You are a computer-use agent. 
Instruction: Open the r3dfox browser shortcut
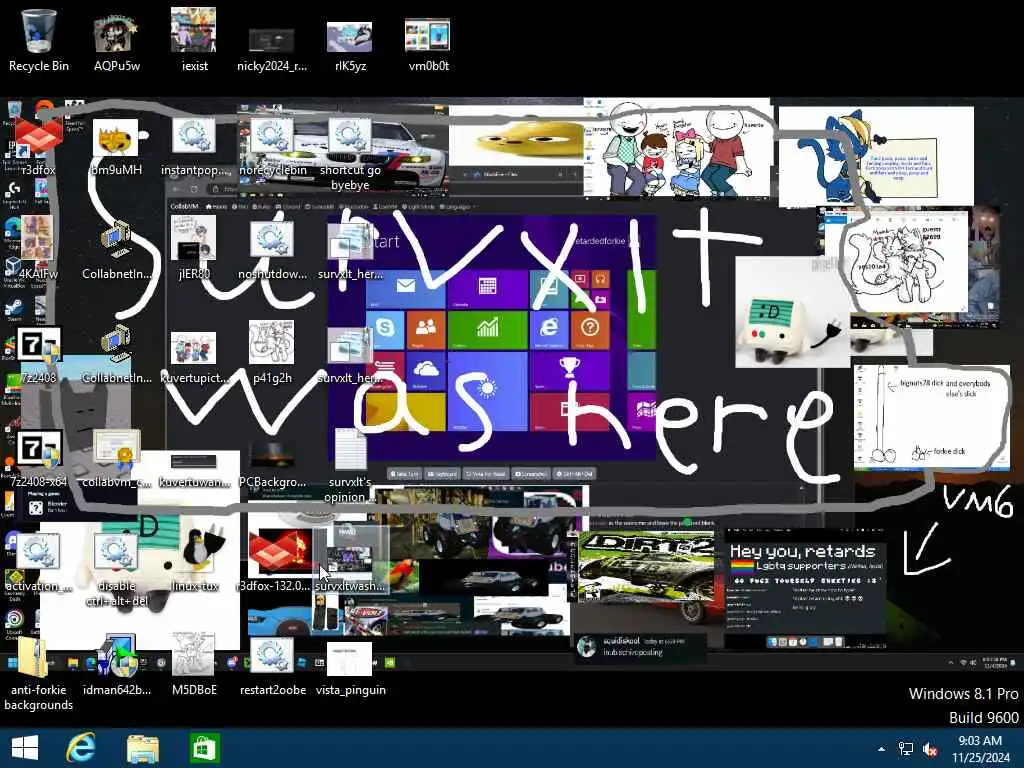(x=39, y=144)
